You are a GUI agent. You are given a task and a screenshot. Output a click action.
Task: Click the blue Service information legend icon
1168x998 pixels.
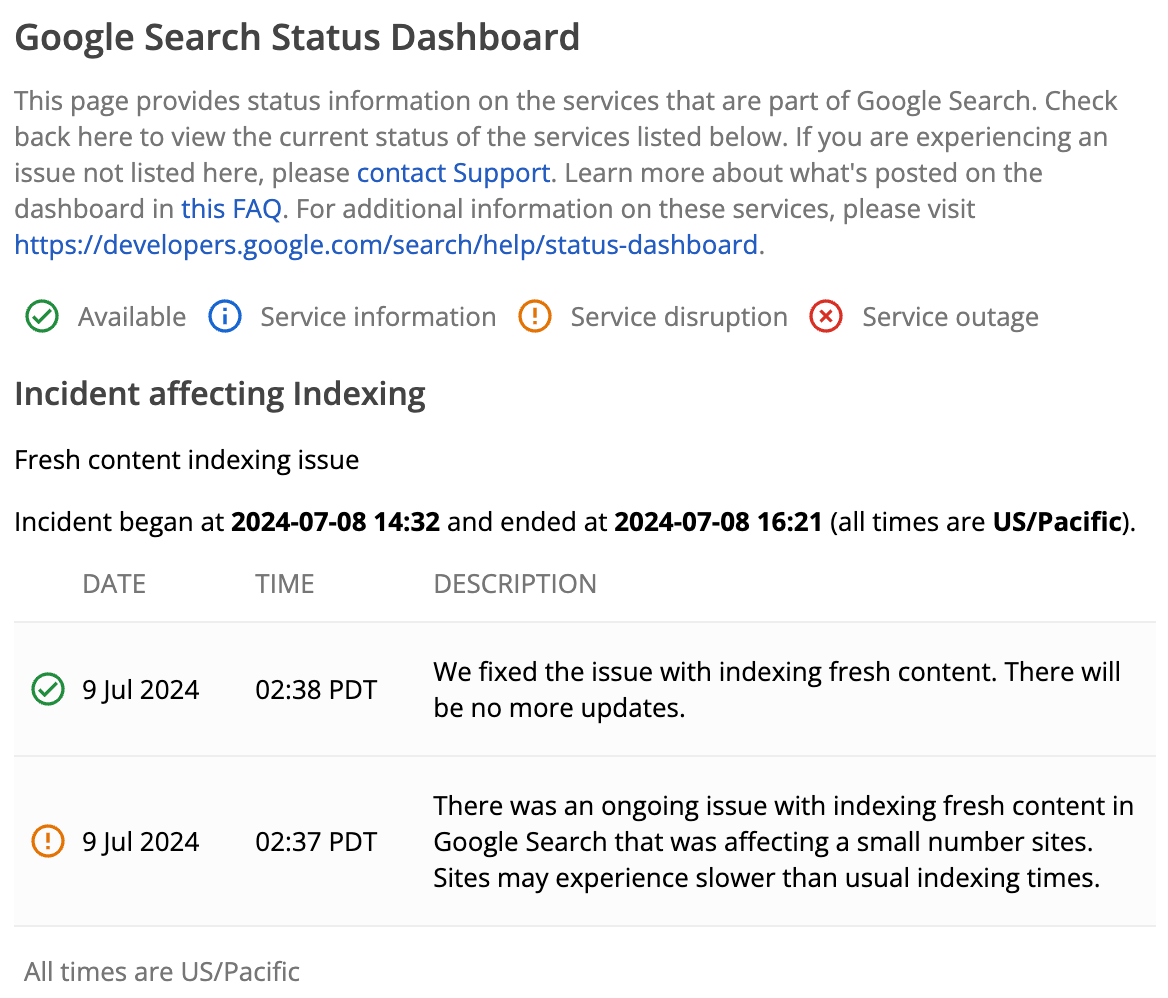pos(224,317)
